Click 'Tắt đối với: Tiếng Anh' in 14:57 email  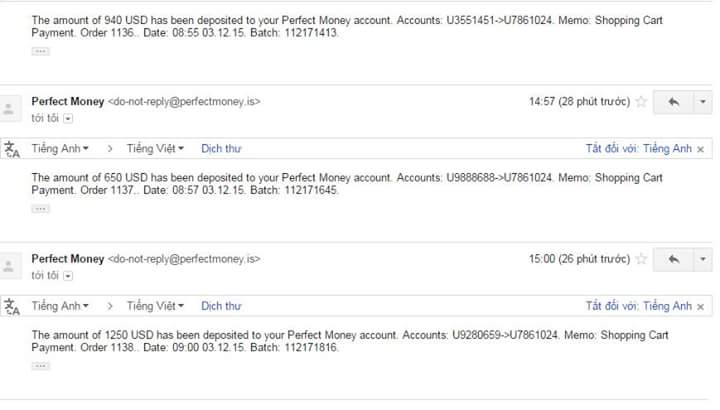(638, 149)
